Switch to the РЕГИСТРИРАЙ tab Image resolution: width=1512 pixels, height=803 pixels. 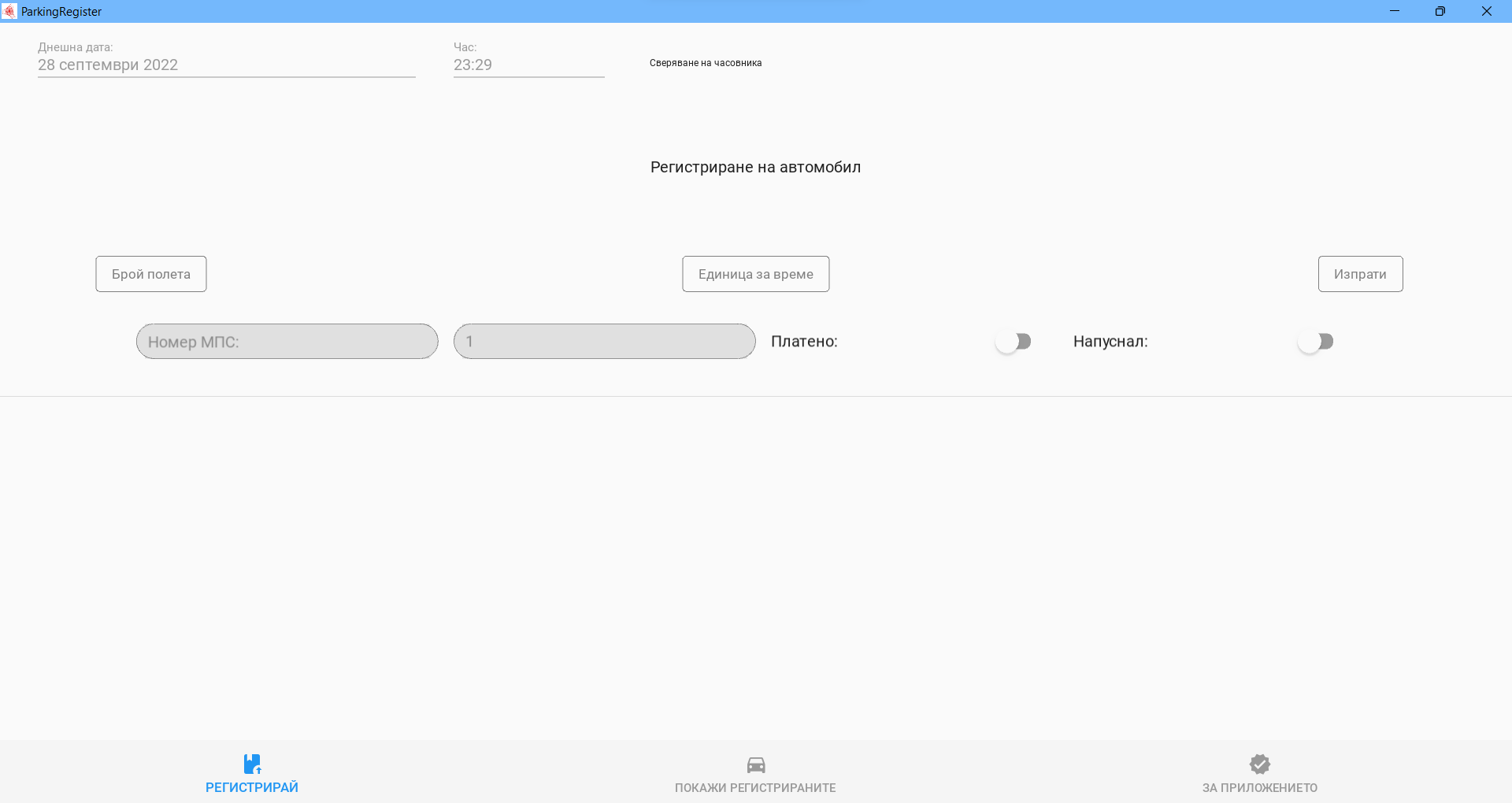click(252, 786)
